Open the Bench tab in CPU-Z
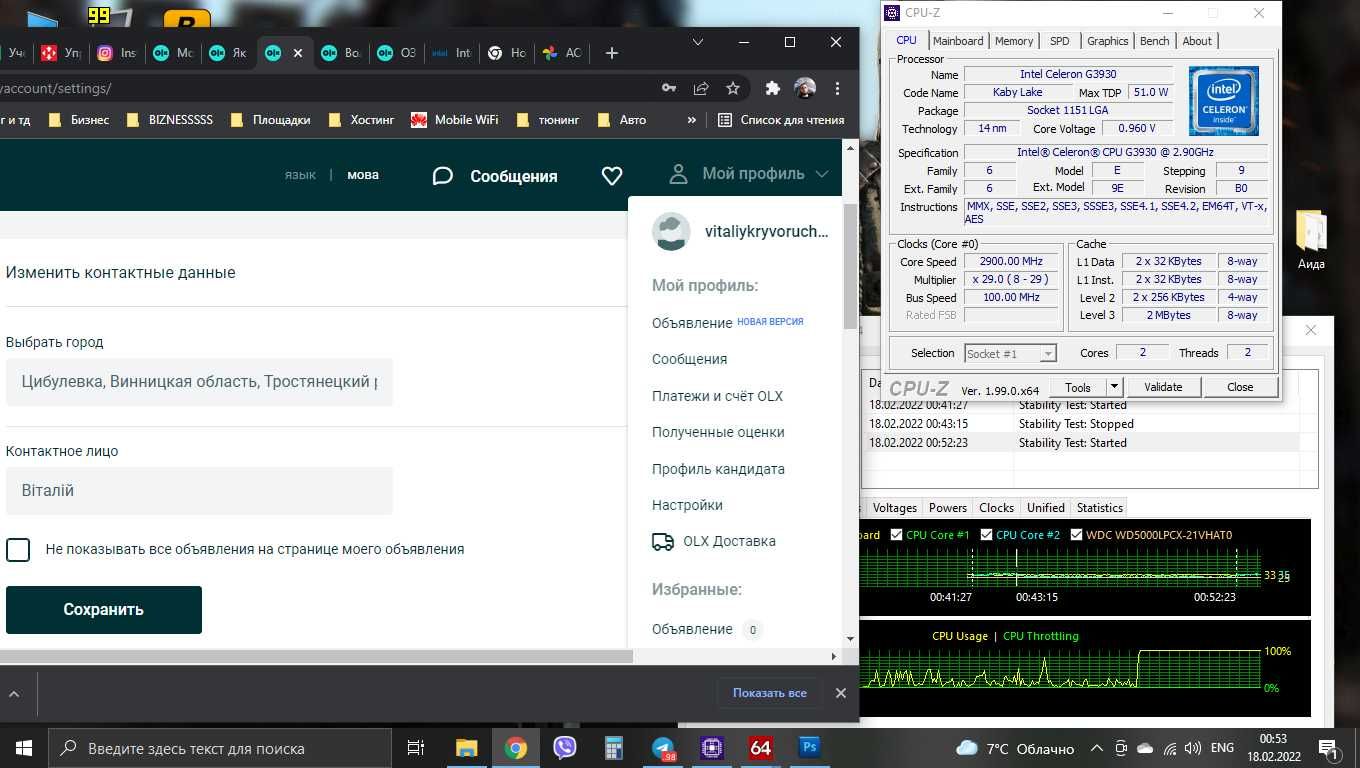 pos(1154,41)
